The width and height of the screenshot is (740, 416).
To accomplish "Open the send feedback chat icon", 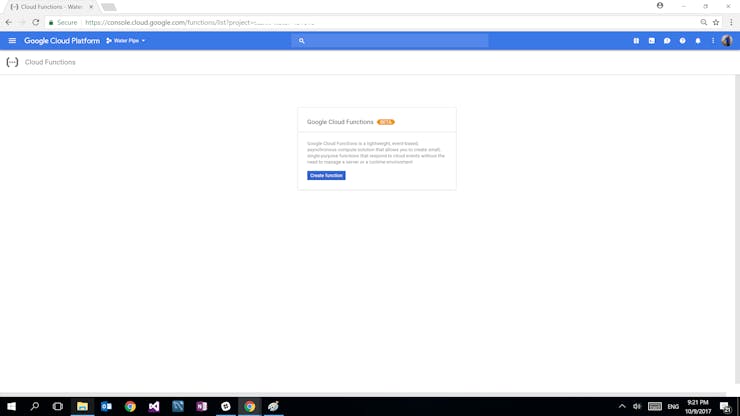I will coord(667,41).
